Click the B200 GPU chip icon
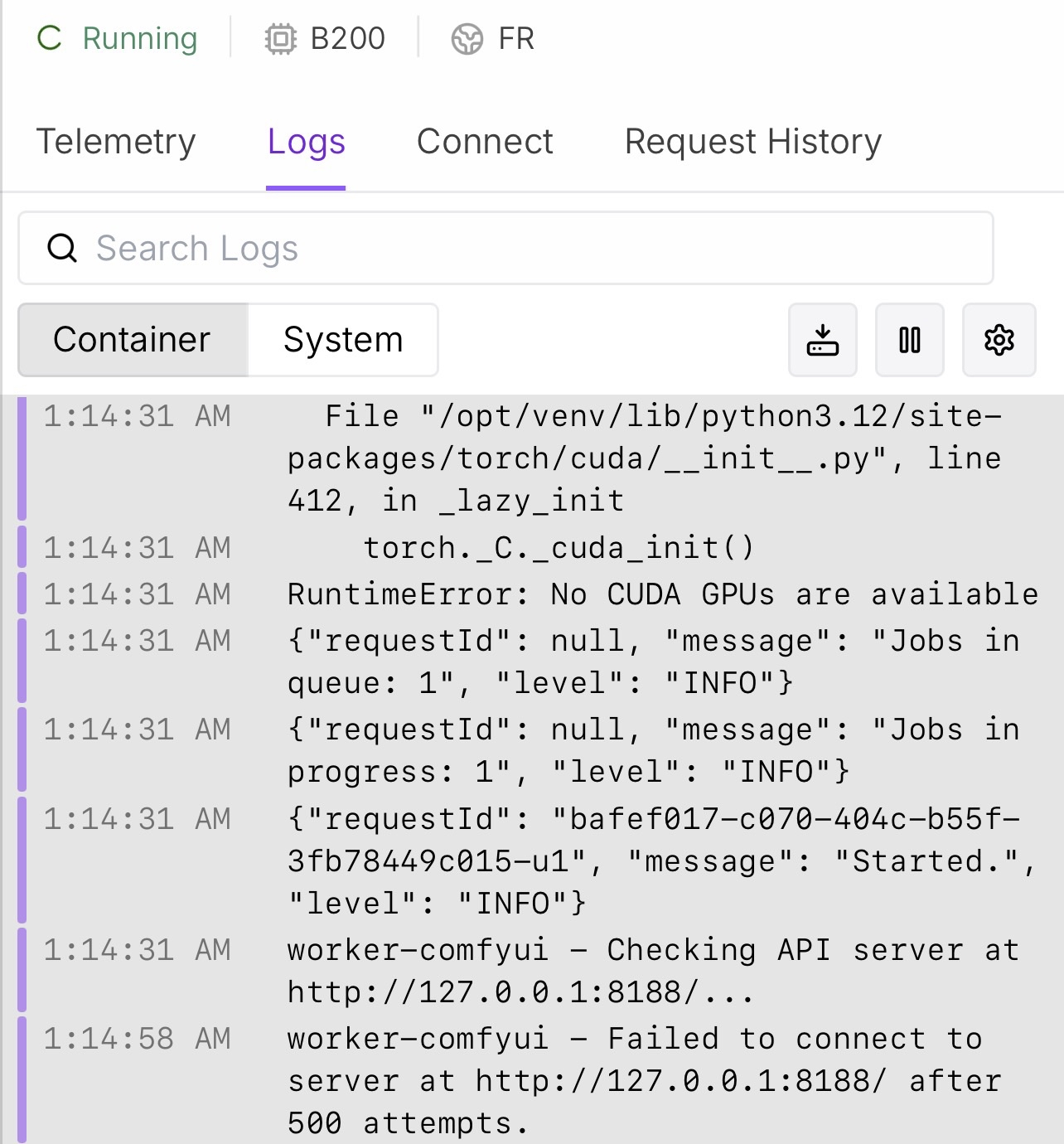This screenshot has height=1144, width=1064. (x=280, y=39)
